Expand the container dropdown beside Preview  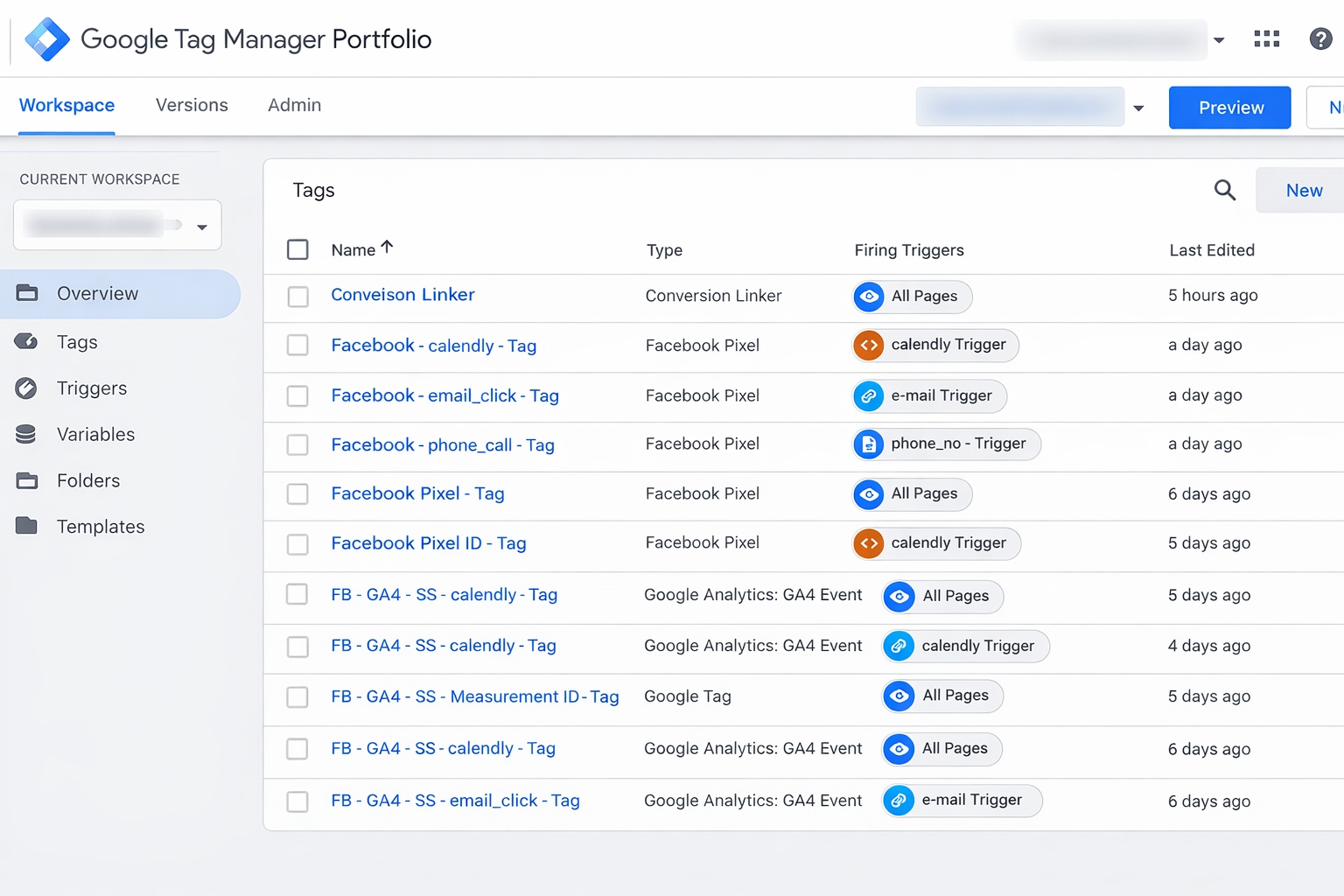(1138, 108)
